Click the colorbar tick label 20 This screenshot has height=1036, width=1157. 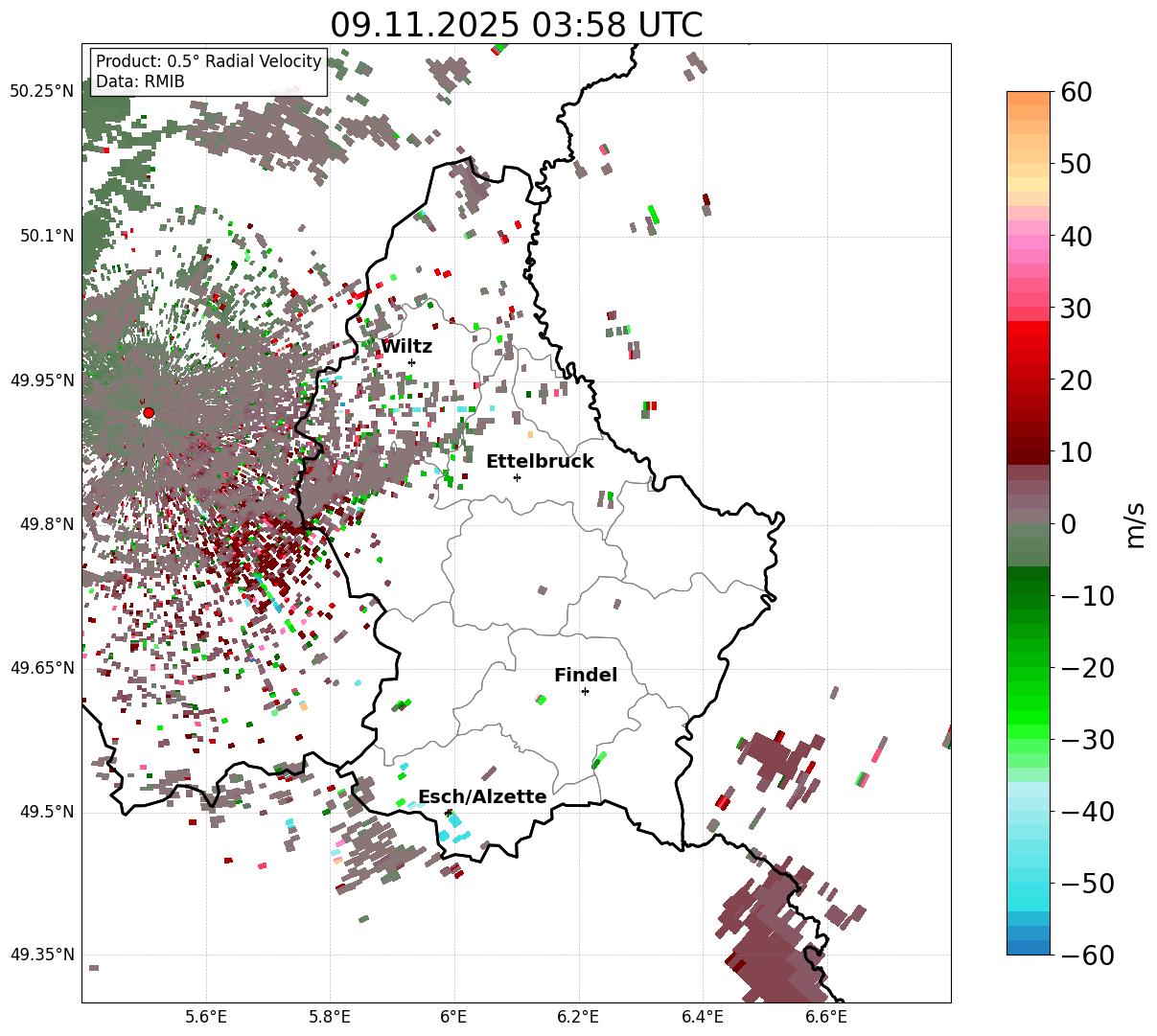pos(1077,380)
